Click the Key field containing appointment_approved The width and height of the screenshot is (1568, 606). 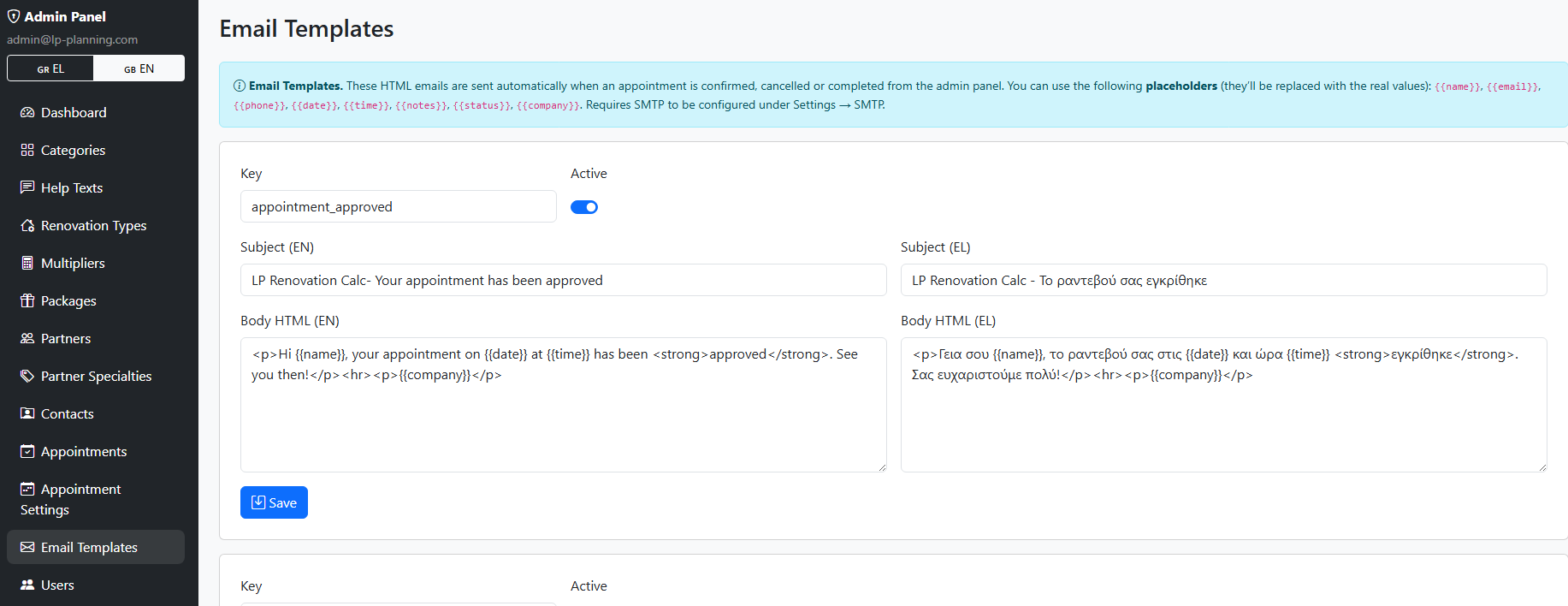(399, 206)
